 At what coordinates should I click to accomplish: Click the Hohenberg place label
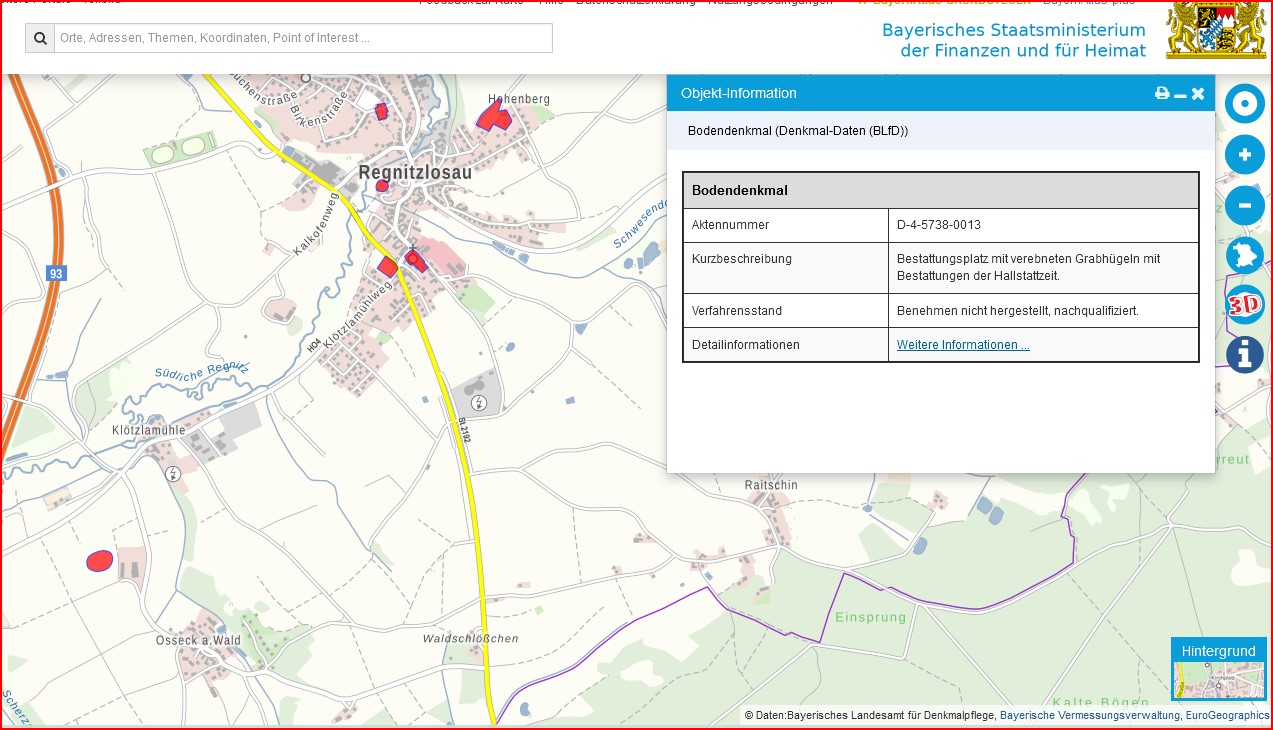519,99
